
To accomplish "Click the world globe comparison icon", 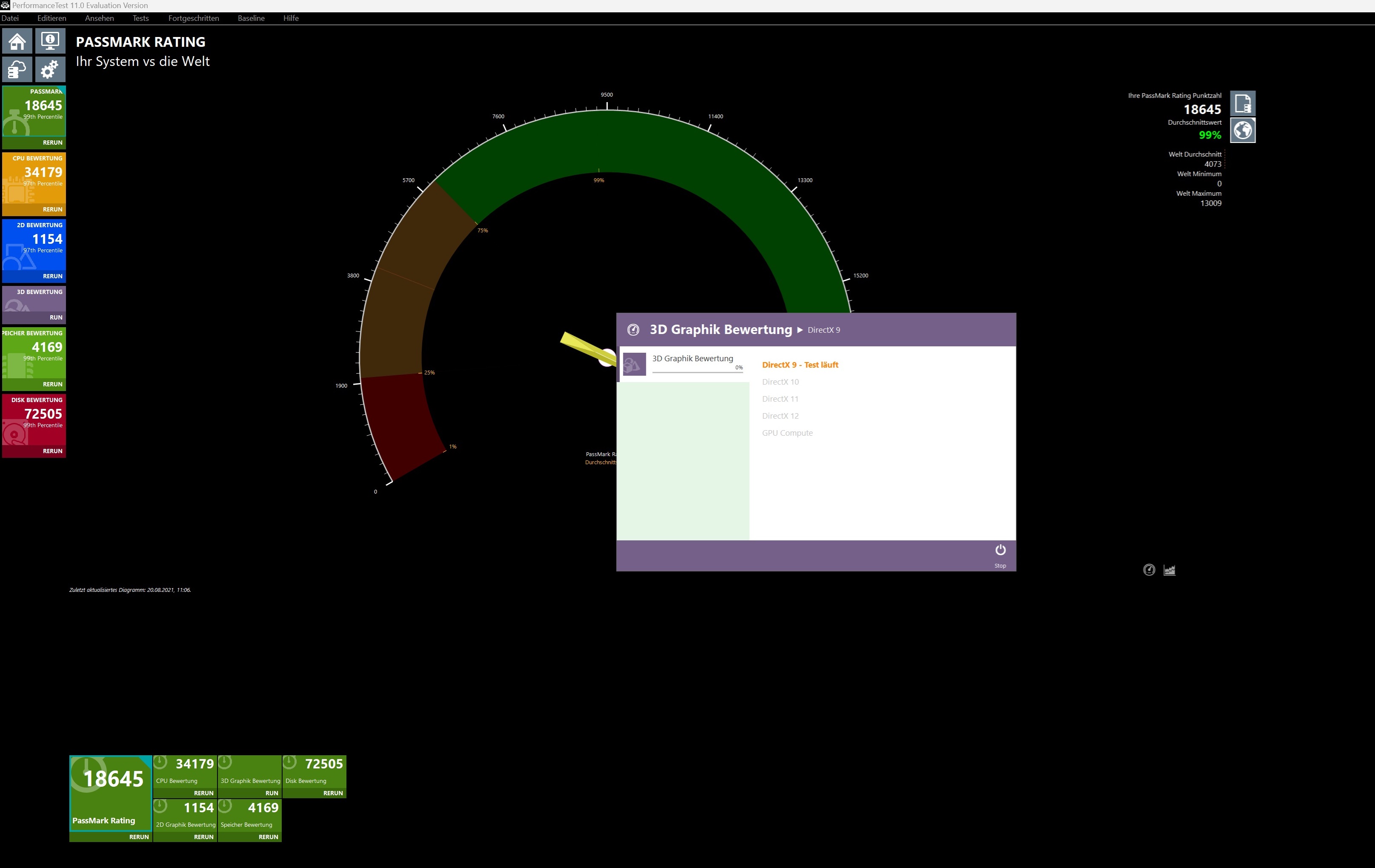I will point(1243,131).
